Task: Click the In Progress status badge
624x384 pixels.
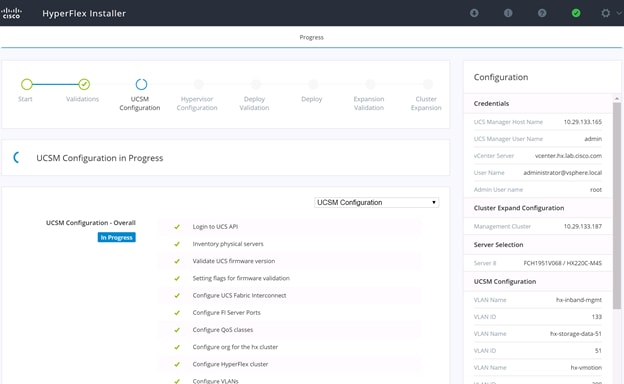Action: [117, 238]
